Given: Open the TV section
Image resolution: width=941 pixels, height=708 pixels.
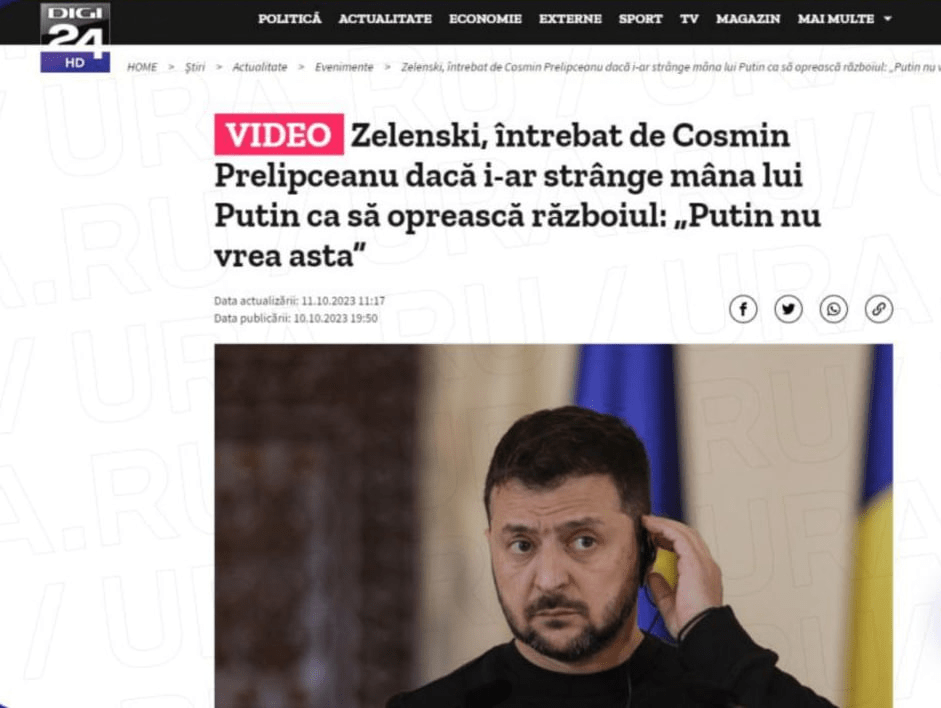Looking at the screenshot, I should pos(689,19).
